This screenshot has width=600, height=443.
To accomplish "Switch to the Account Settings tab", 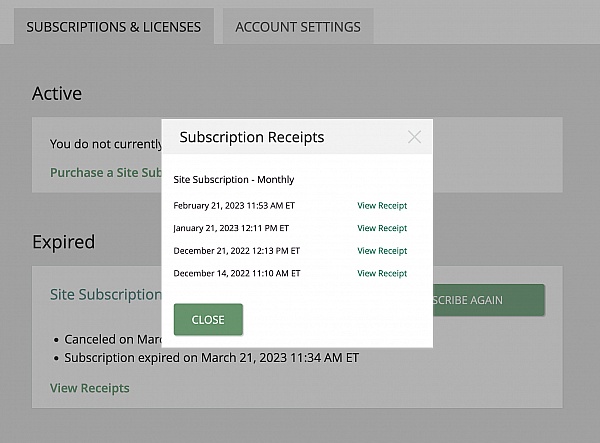I will pyautogui.click(x=298, y=27).
